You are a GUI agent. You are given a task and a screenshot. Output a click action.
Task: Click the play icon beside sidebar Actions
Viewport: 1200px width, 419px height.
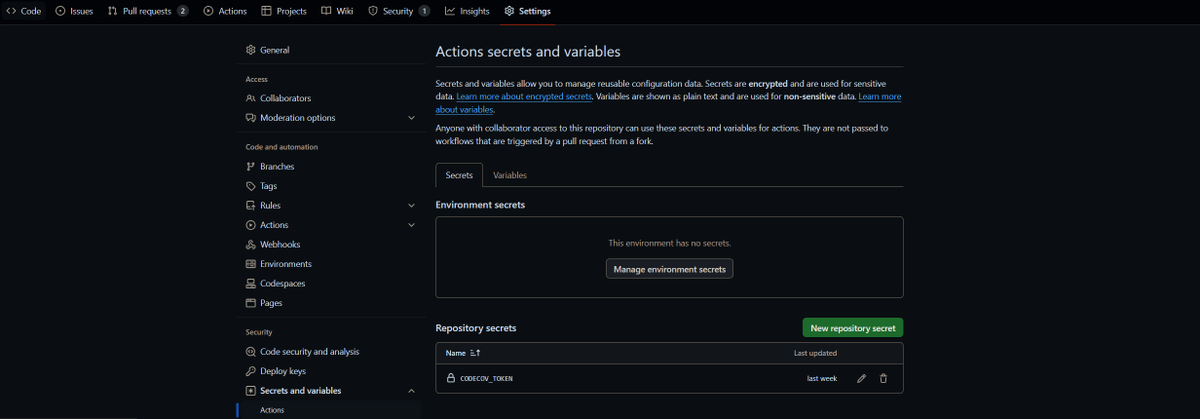(250, 225)
